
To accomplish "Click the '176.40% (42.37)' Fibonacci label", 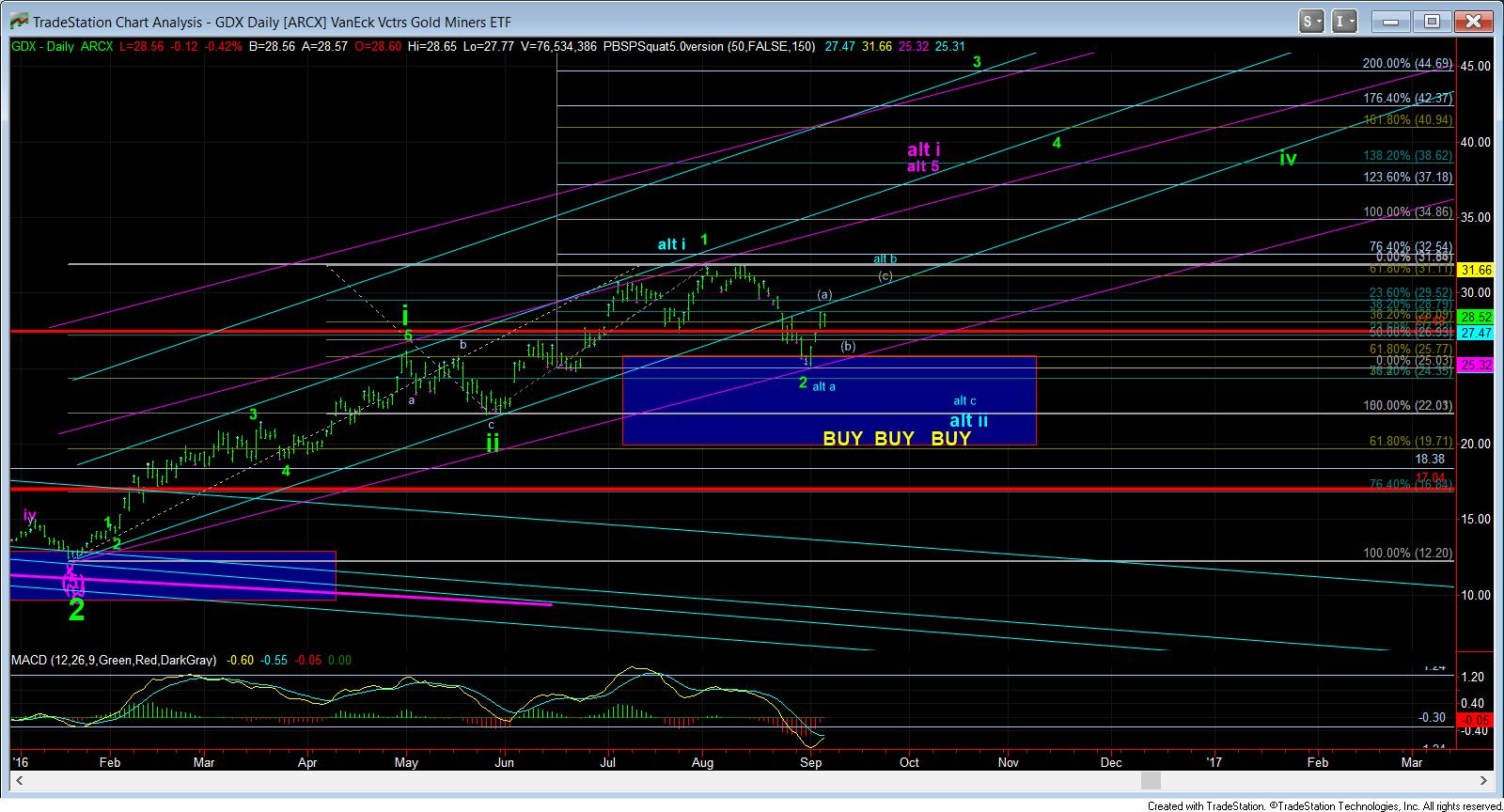I will [x=1407, y=98].
